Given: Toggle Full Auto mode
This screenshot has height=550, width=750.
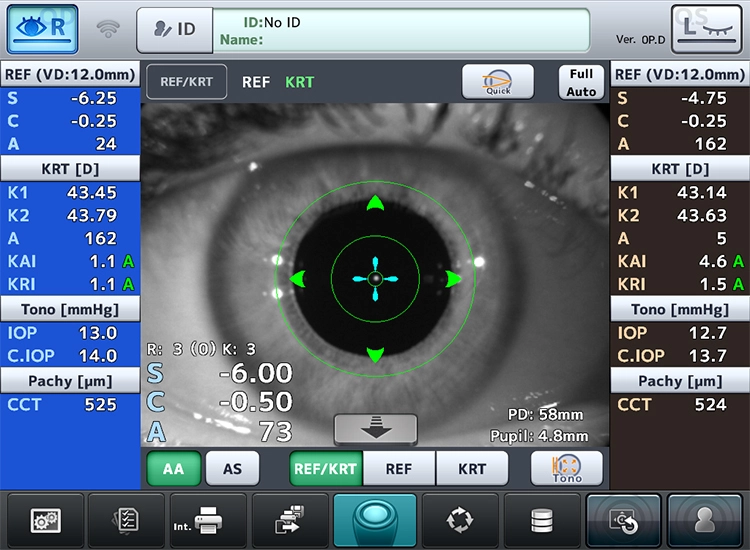Looking at the screenshot, I should click(581, 82).
